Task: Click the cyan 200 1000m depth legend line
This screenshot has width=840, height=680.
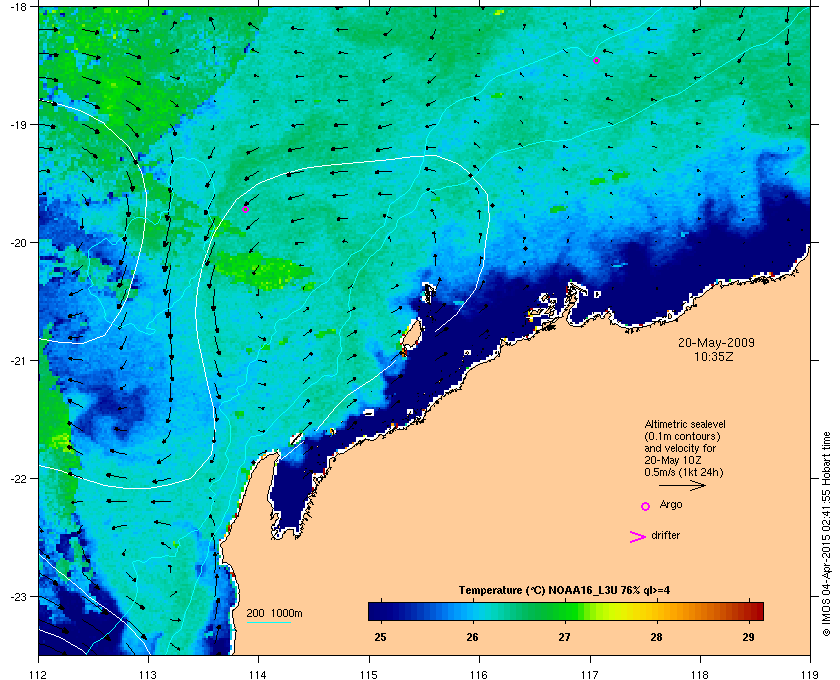Action: coord(268,622)
